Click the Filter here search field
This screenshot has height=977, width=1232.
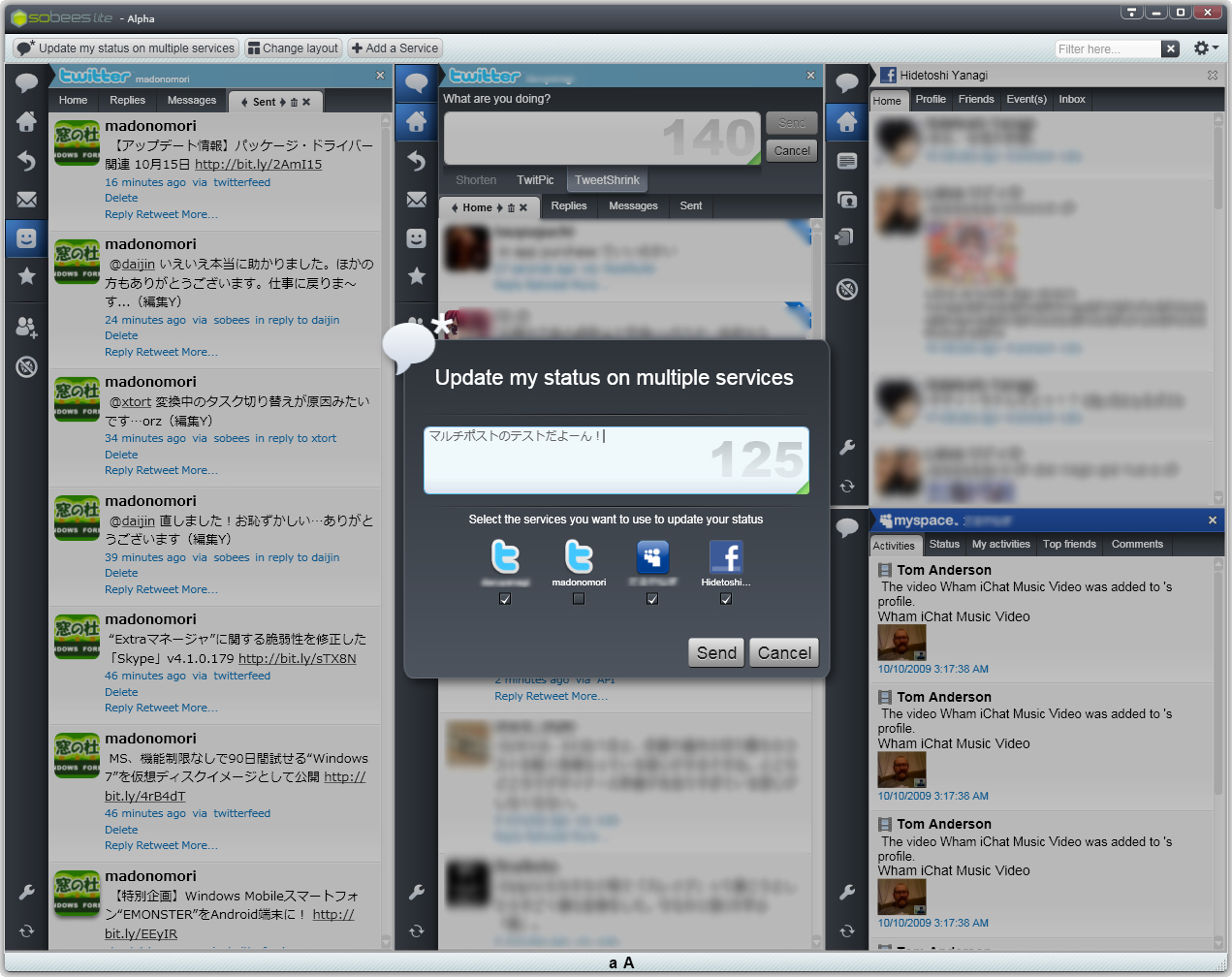point(1107,48)
